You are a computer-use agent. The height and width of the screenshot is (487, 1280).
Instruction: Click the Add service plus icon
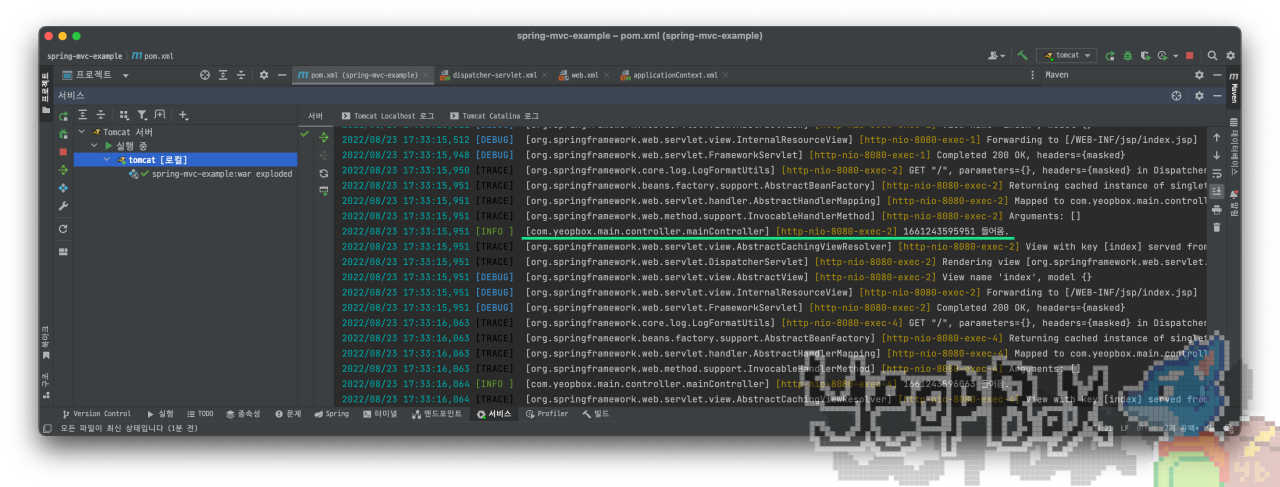(x=183, y=115)
